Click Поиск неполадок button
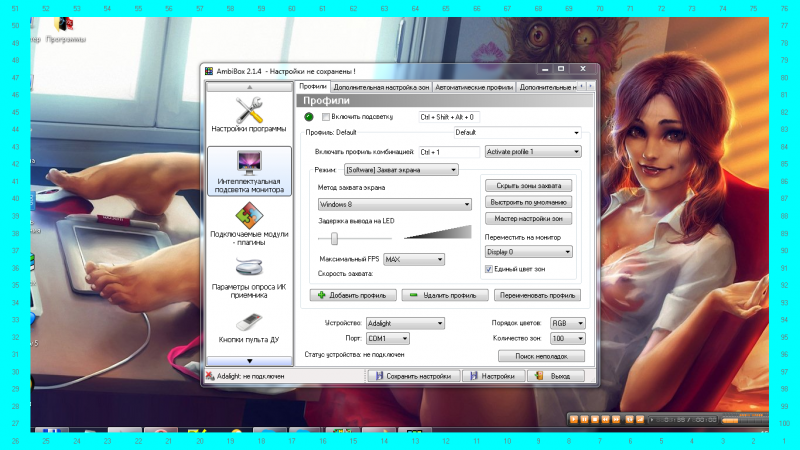This screenshot has width=800, height=450. pos(541,356)
